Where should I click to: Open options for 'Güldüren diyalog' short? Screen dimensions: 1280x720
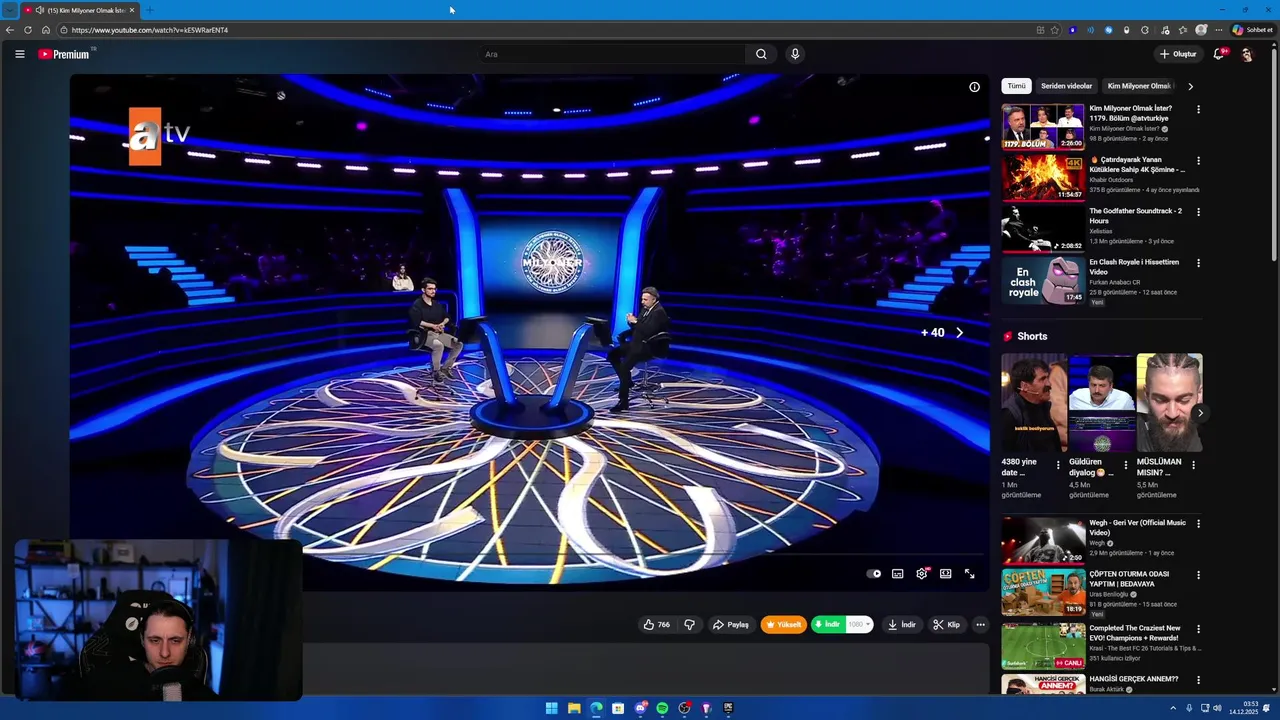1125,465
